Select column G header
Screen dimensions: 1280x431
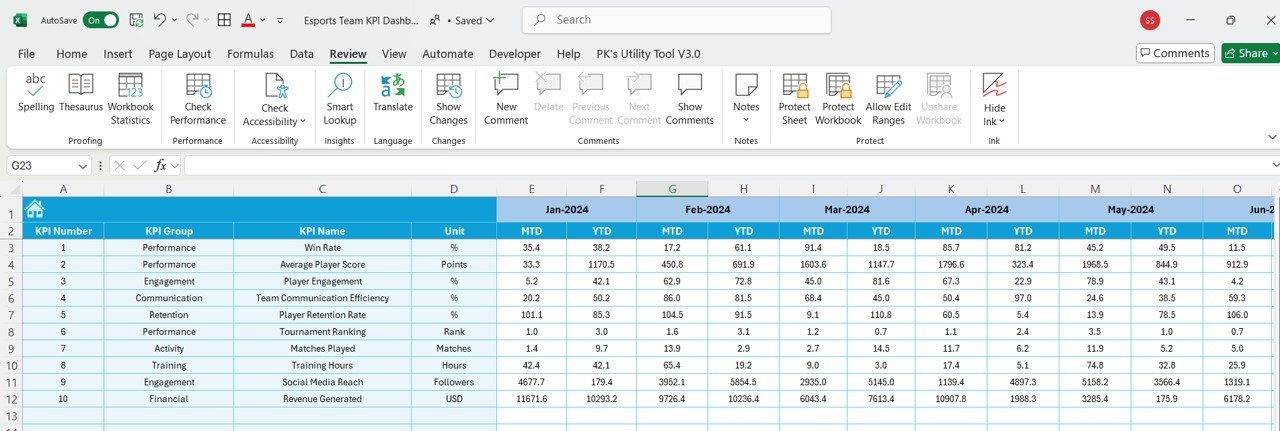(672, 189)
